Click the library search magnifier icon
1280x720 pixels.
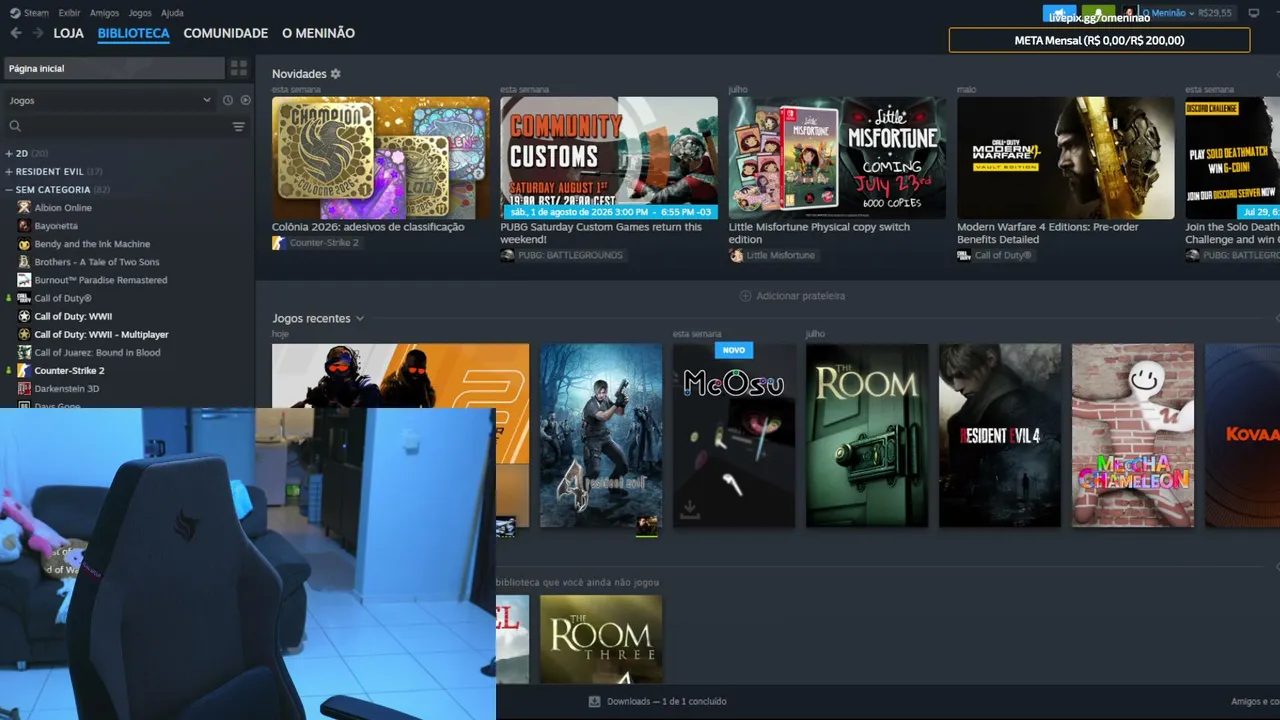click(x=15, y=126)
